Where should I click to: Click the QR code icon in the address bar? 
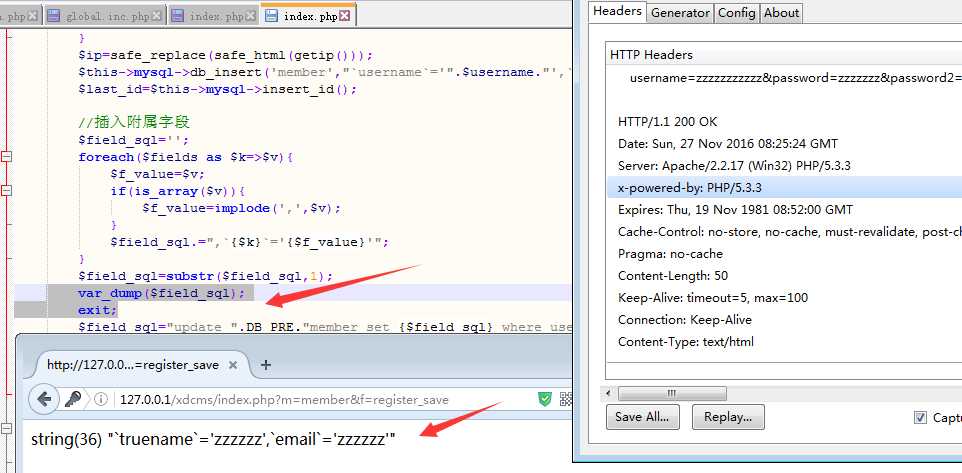tap(566, 400)
